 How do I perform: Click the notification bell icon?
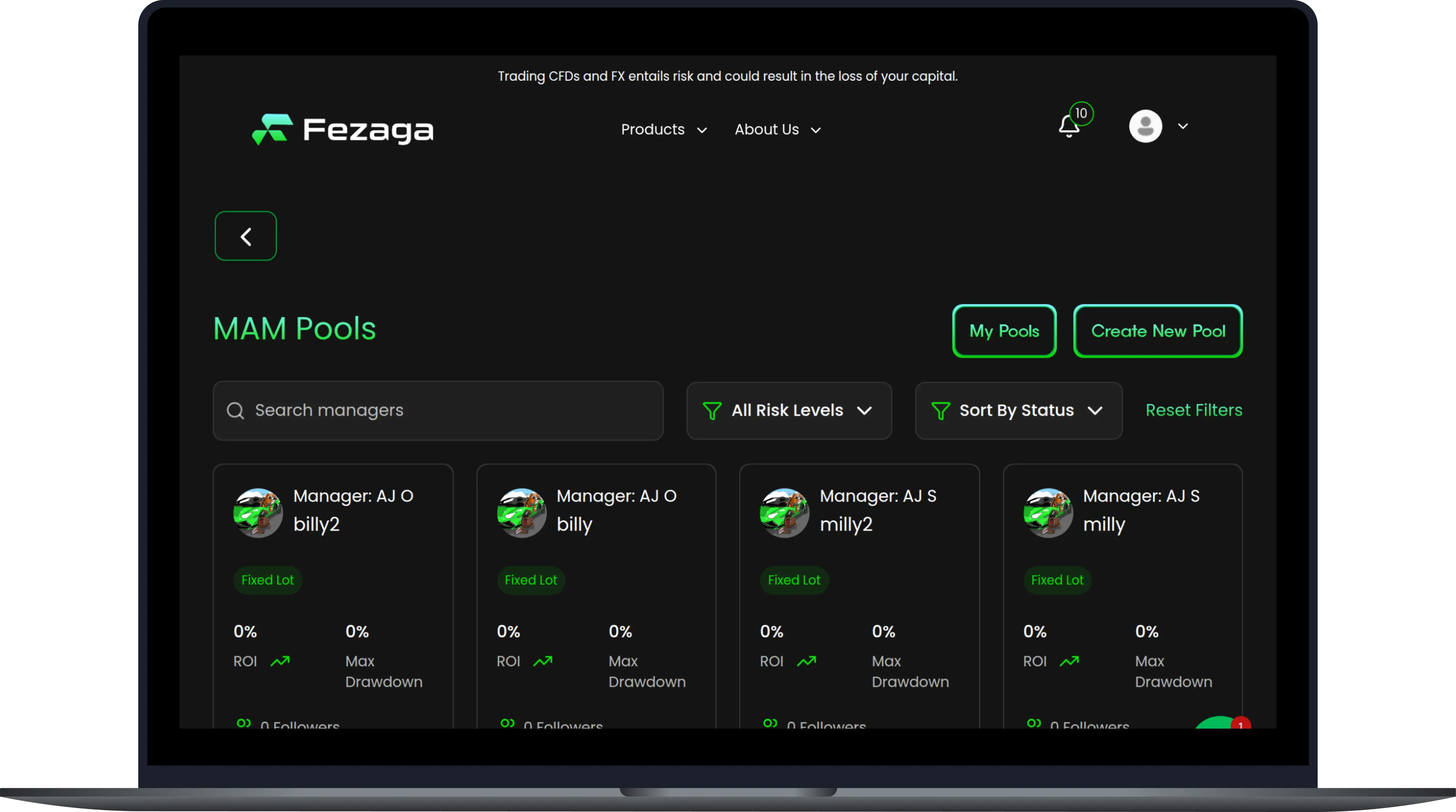pyautogui.click(x=1069, y=126)
